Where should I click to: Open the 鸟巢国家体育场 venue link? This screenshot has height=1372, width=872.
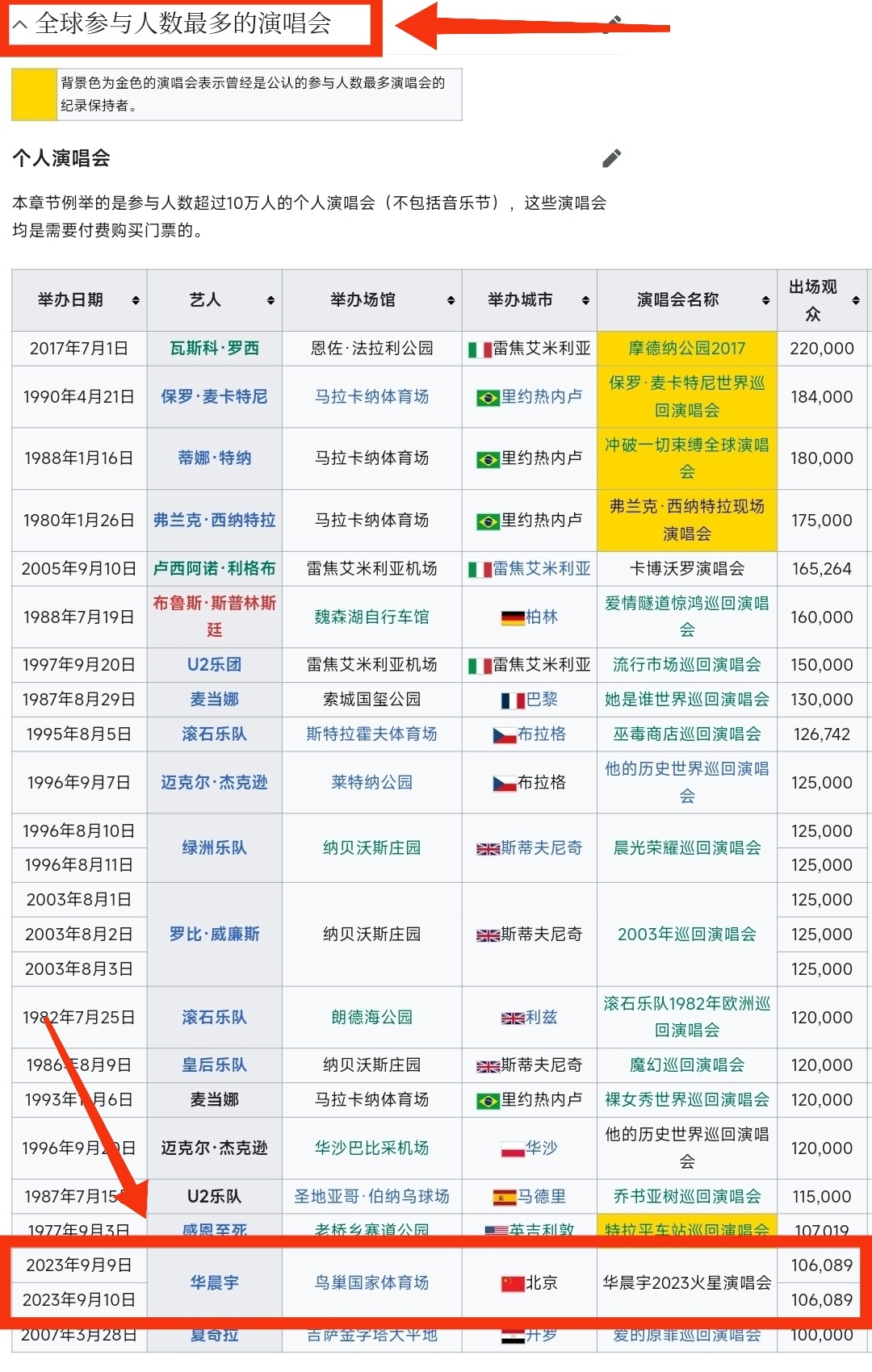372,1283
